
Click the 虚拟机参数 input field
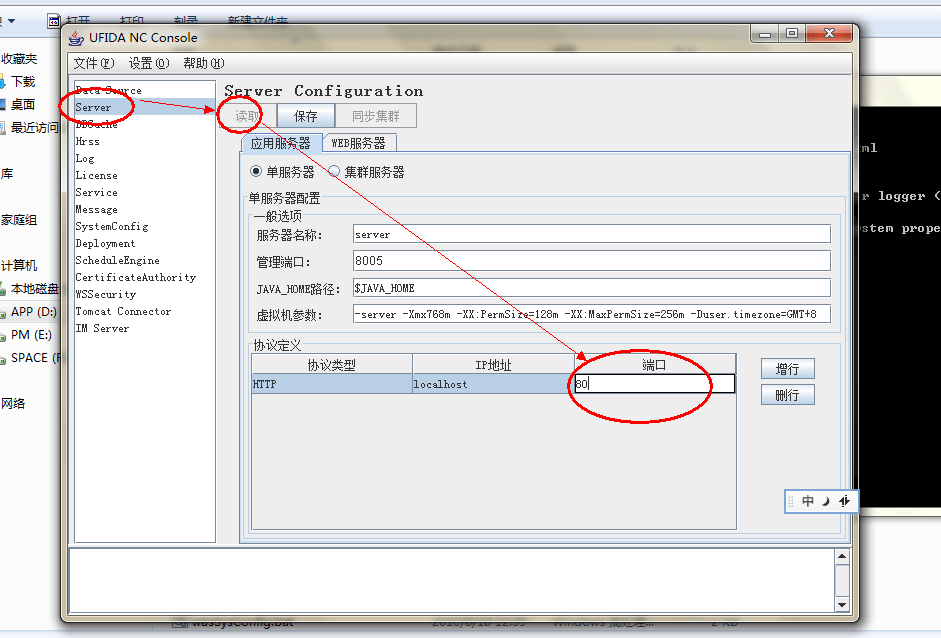click(592, 314)
